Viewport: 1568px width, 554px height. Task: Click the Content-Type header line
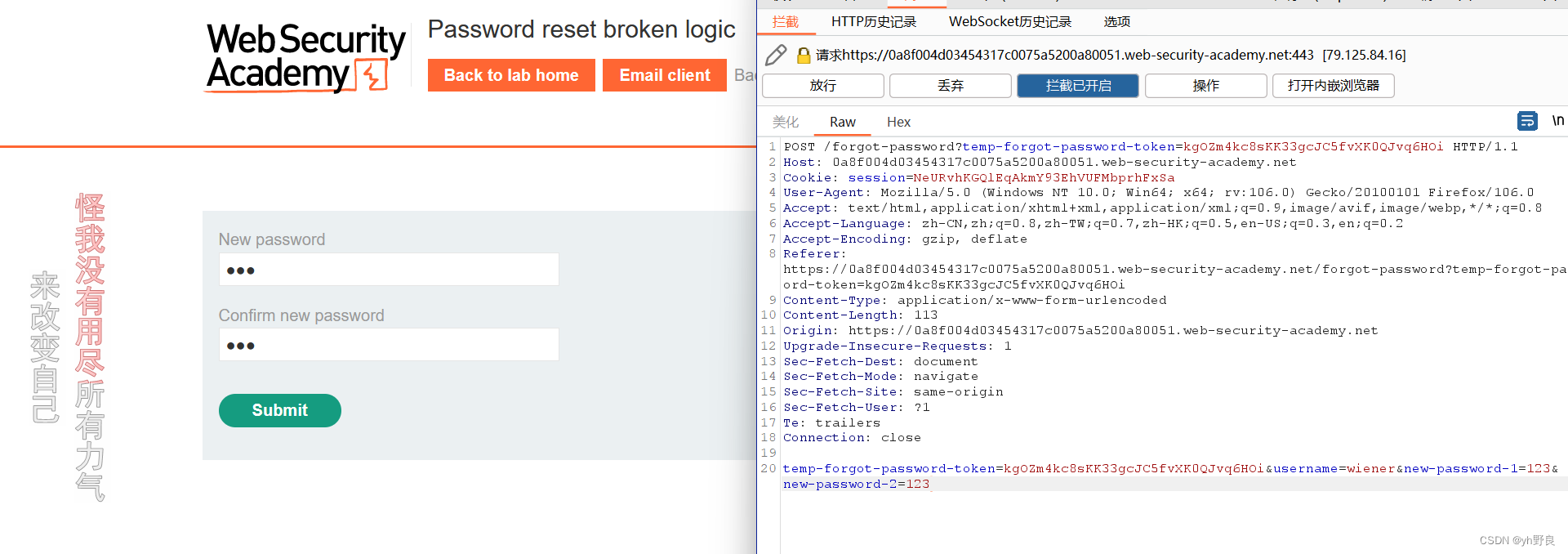(974, 300)
